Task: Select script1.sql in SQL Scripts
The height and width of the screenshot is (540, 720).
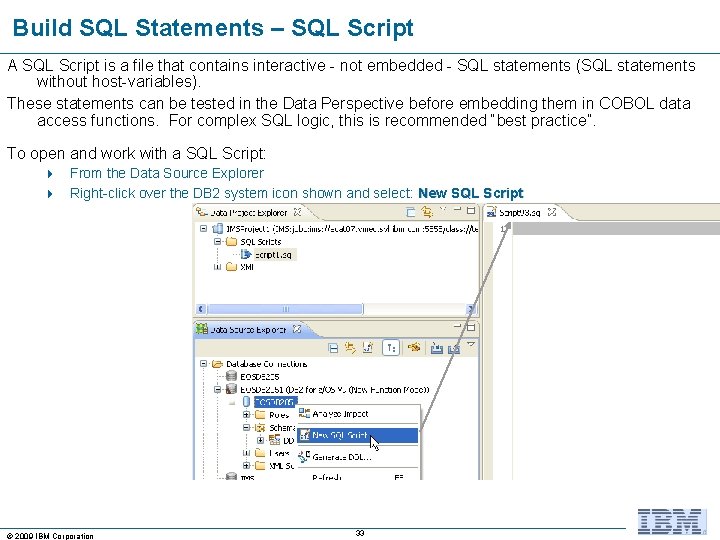Action: coord(274,254)
